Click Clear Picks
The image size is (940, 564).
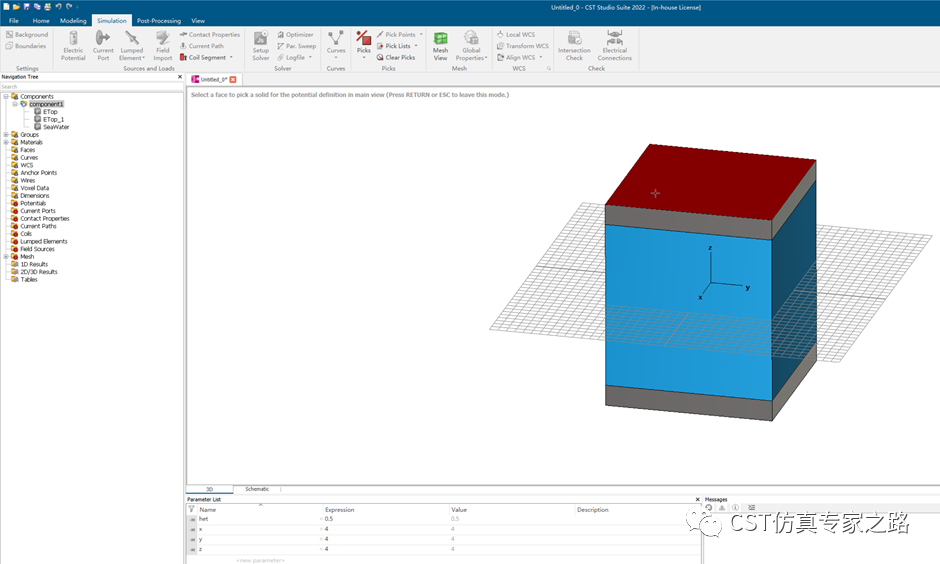[396, 58]
